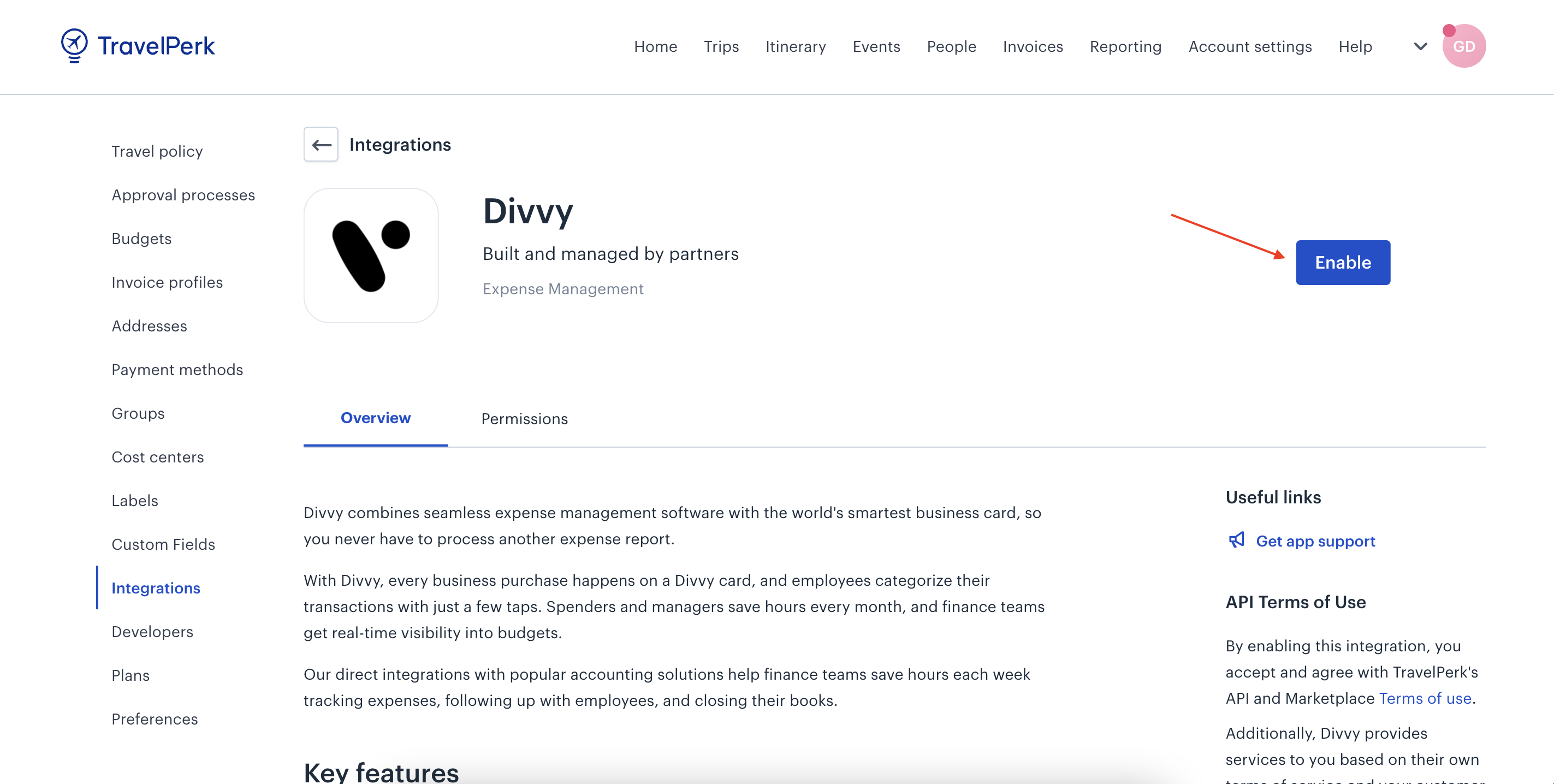
Task: Open the Terms of use link
Action: tap(1425, 698)
